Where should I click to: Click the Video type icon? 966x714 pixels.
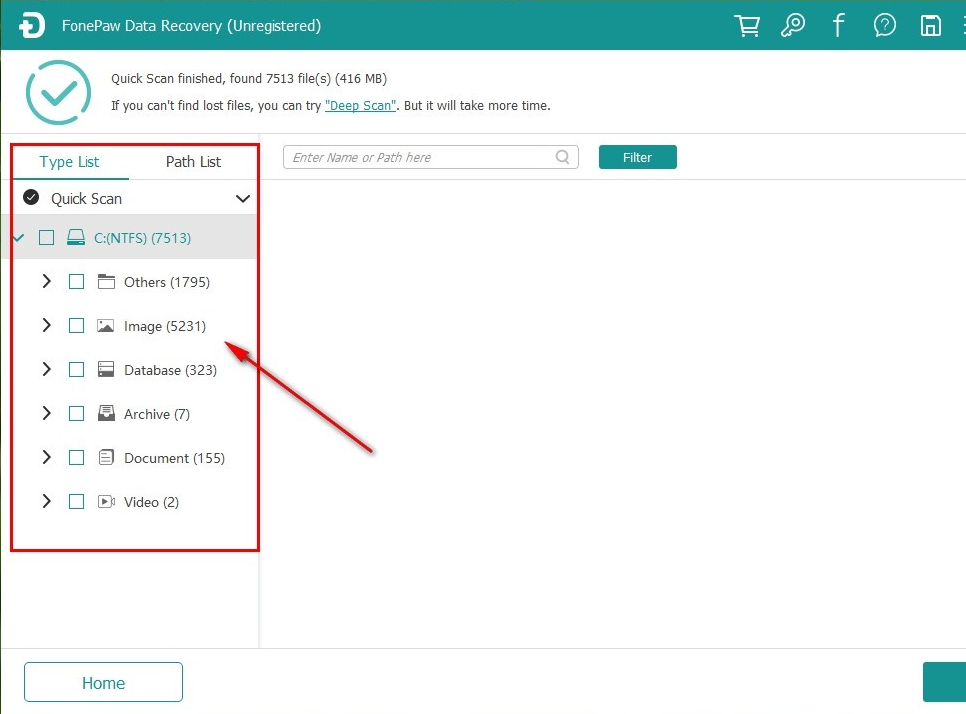pos(106,501)
